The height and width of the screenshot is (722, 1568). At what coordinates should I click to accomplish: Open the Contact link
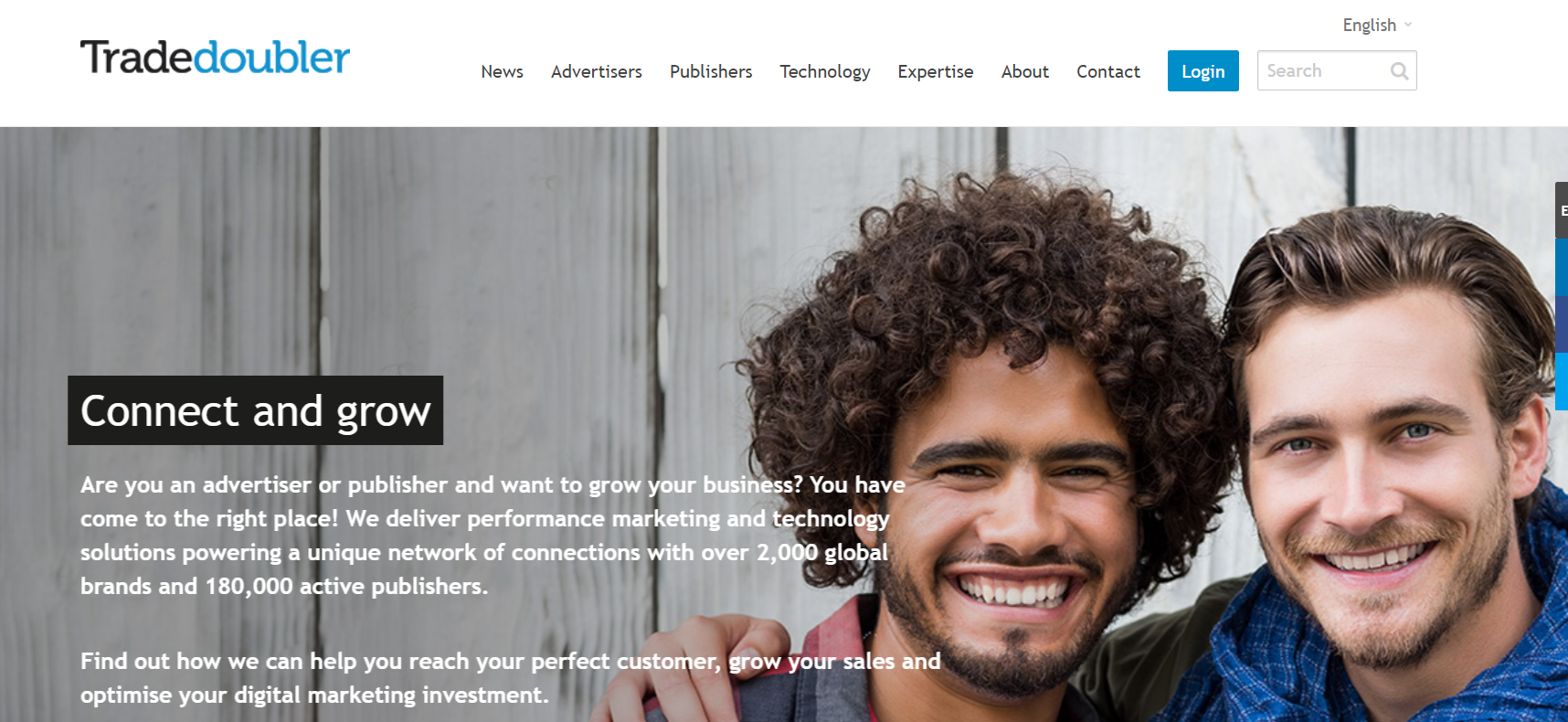[x=1107, y=71]
